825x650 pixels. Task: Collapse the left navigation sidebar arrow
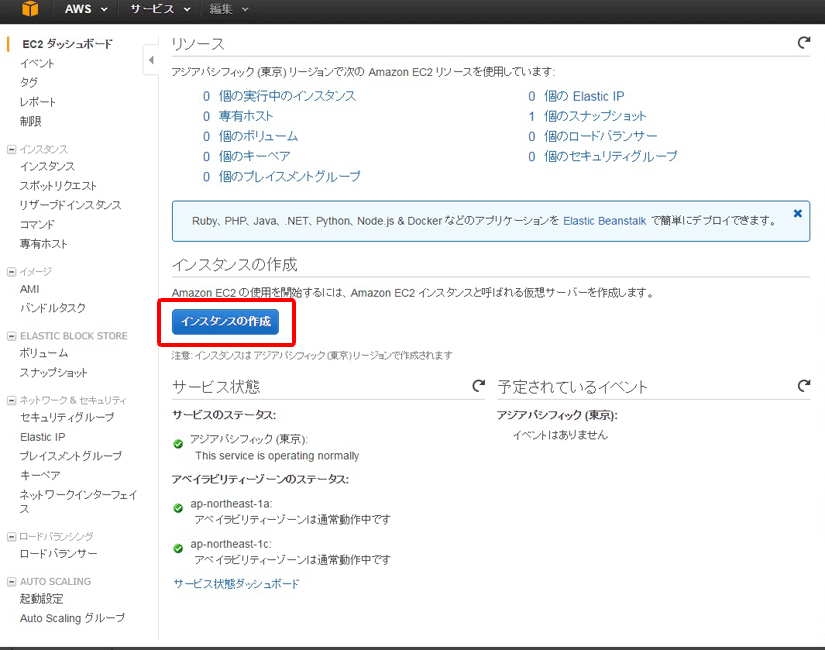(x=151, y=61)
